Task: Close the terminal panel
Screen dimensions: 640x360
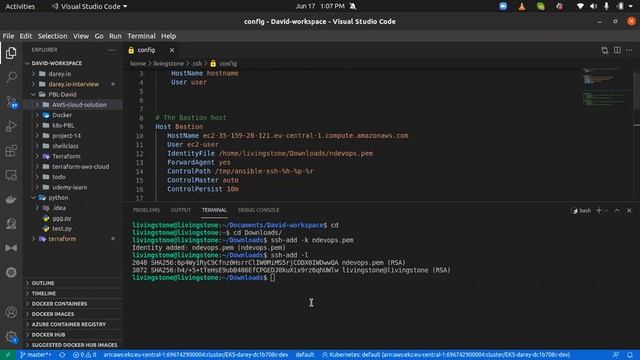Action: click(x=629, y=210)
